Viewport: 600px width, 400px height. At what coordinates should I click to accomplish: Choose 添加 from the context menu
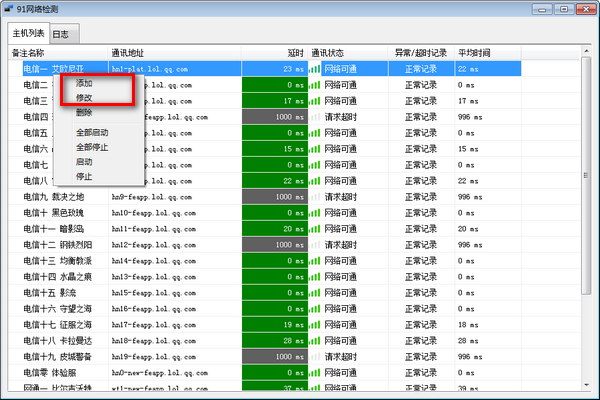coord(85,83)
